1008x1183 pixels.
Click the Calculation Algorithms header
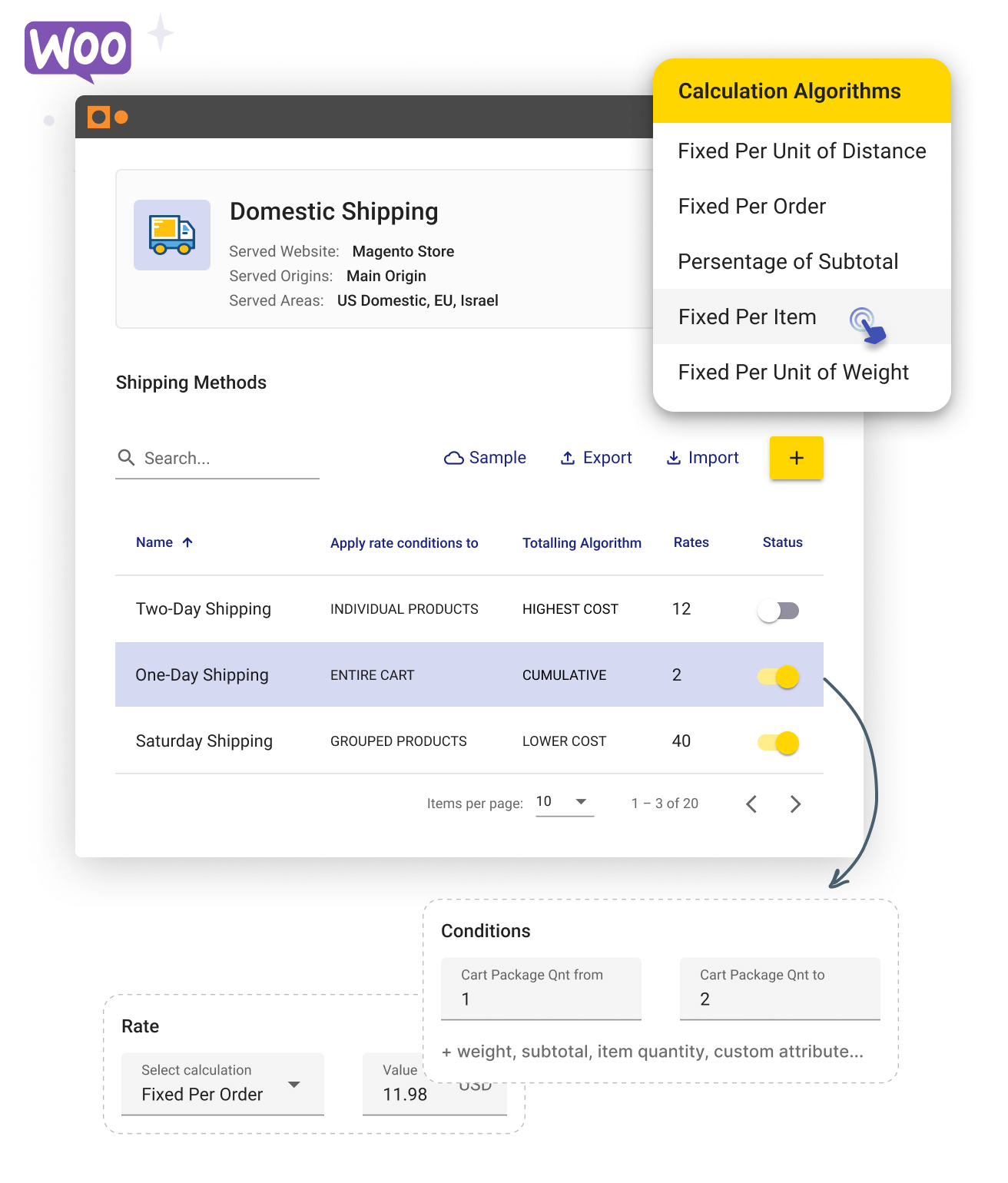pyautogui.click(x=802, y=91)
